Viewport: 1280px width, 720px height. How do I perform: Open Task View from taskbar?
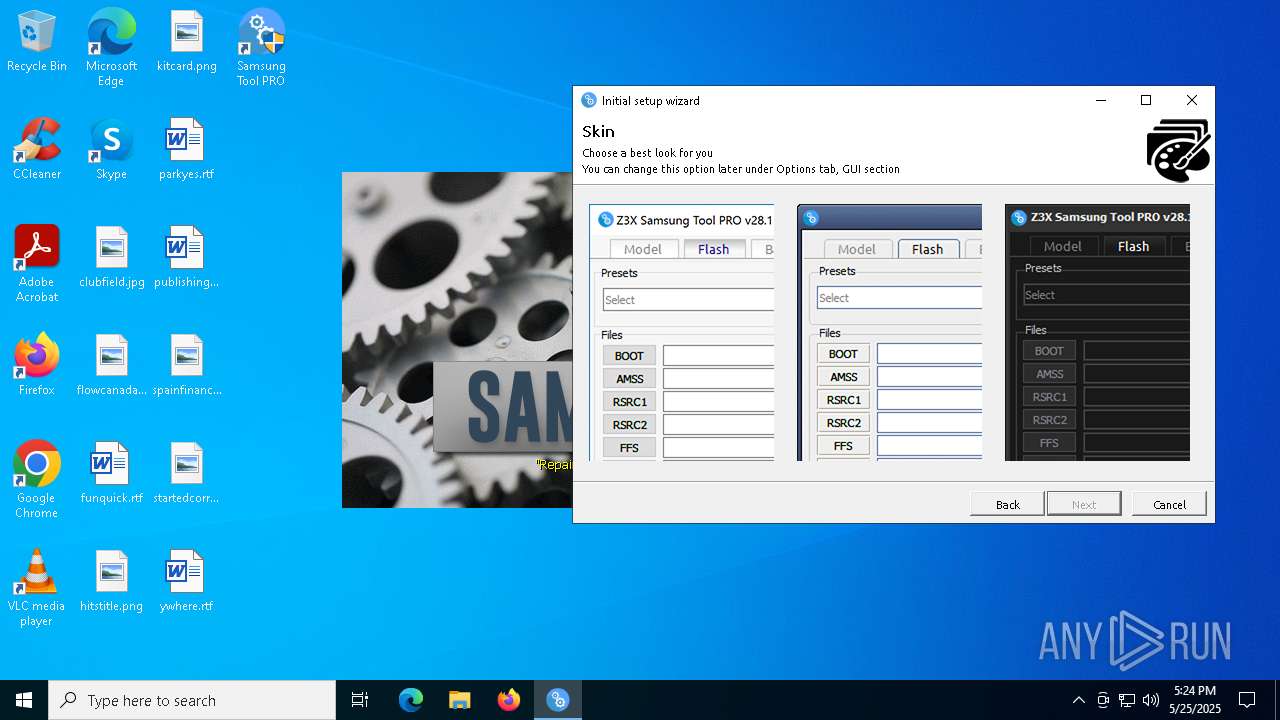click(x=360, y=700)
